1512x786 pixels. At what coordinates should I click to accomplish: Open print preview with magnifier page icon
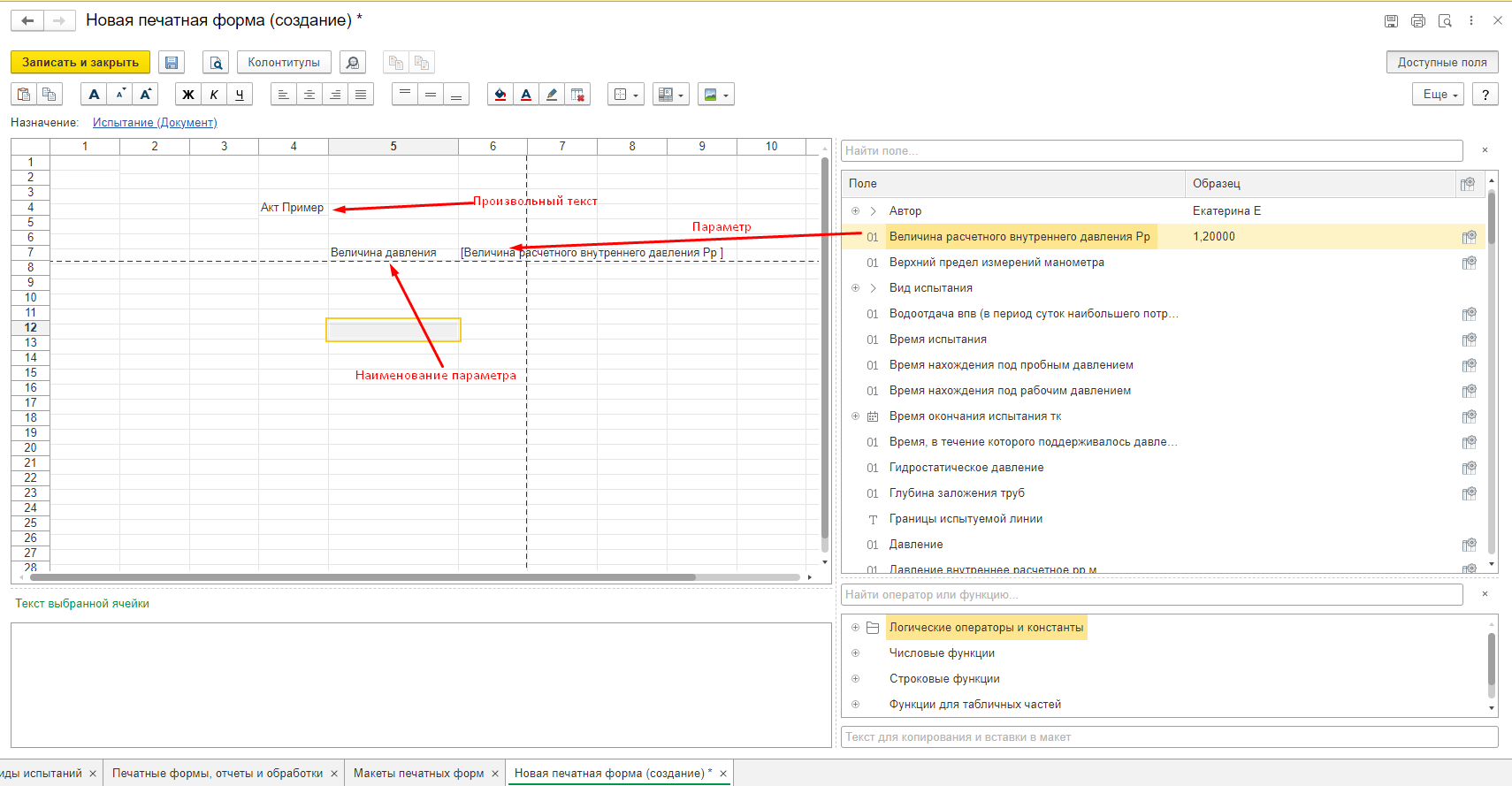216,63
